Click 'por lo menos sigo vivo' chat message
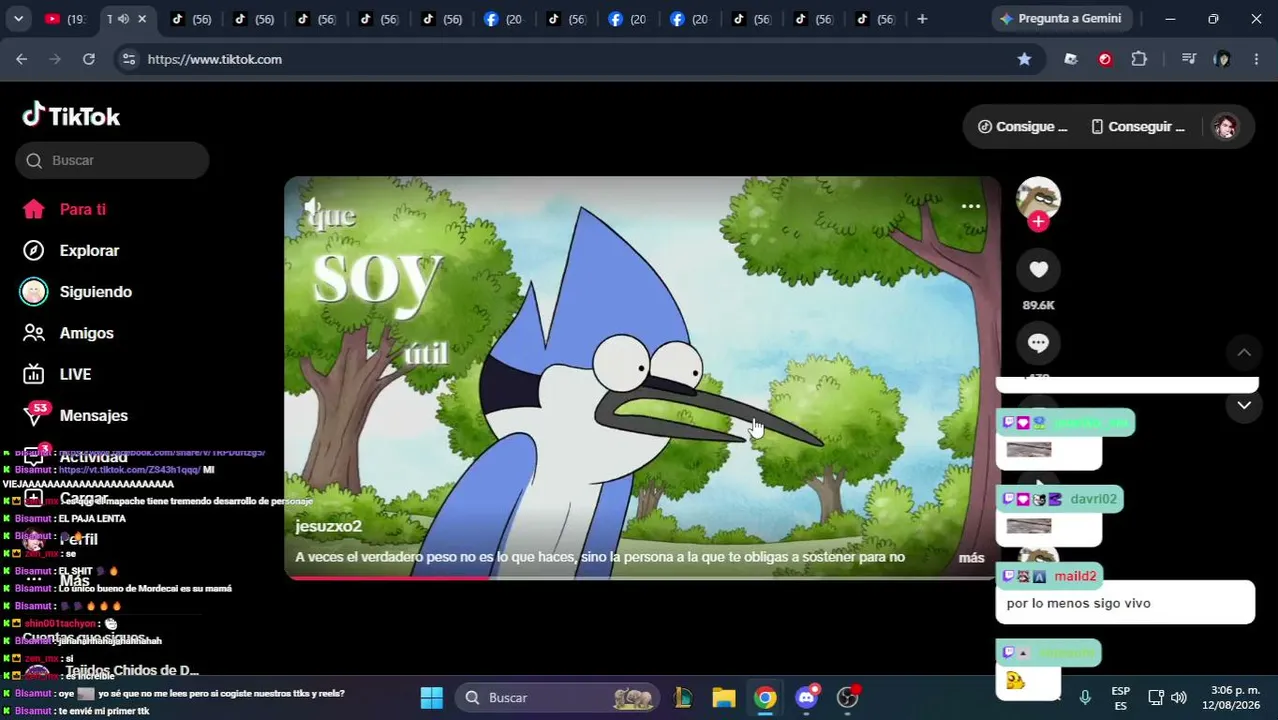Viewport: 1278px width, 720px height. pos(1078,603)
